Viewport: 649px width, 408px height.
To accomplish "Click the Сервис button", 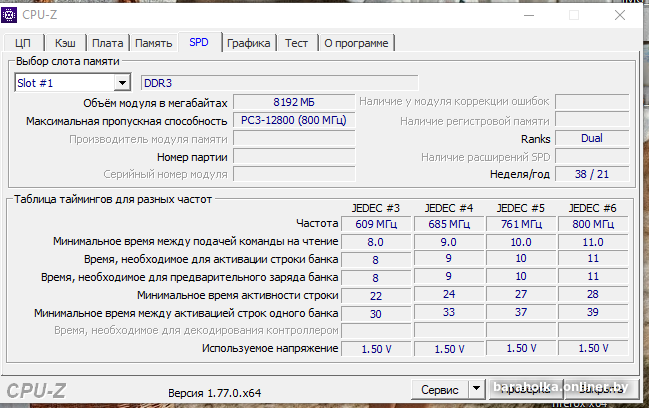I will [x=440, y=390].
